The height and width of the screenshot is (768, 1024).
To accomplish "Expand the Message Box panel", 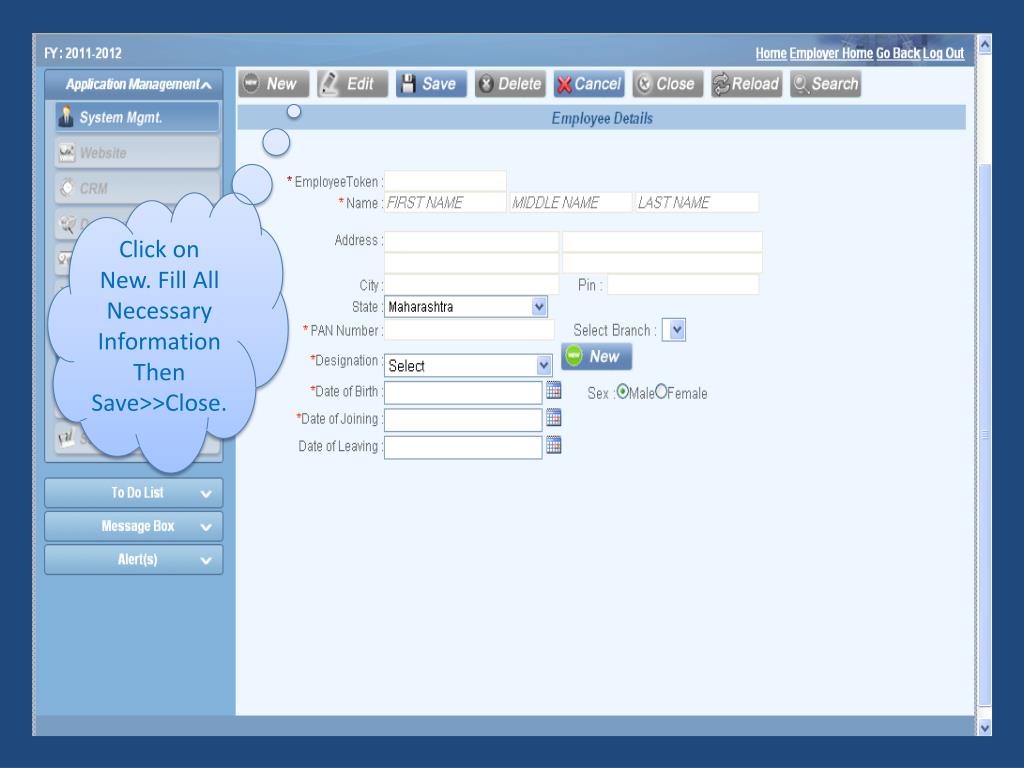I will click(134, 526).
